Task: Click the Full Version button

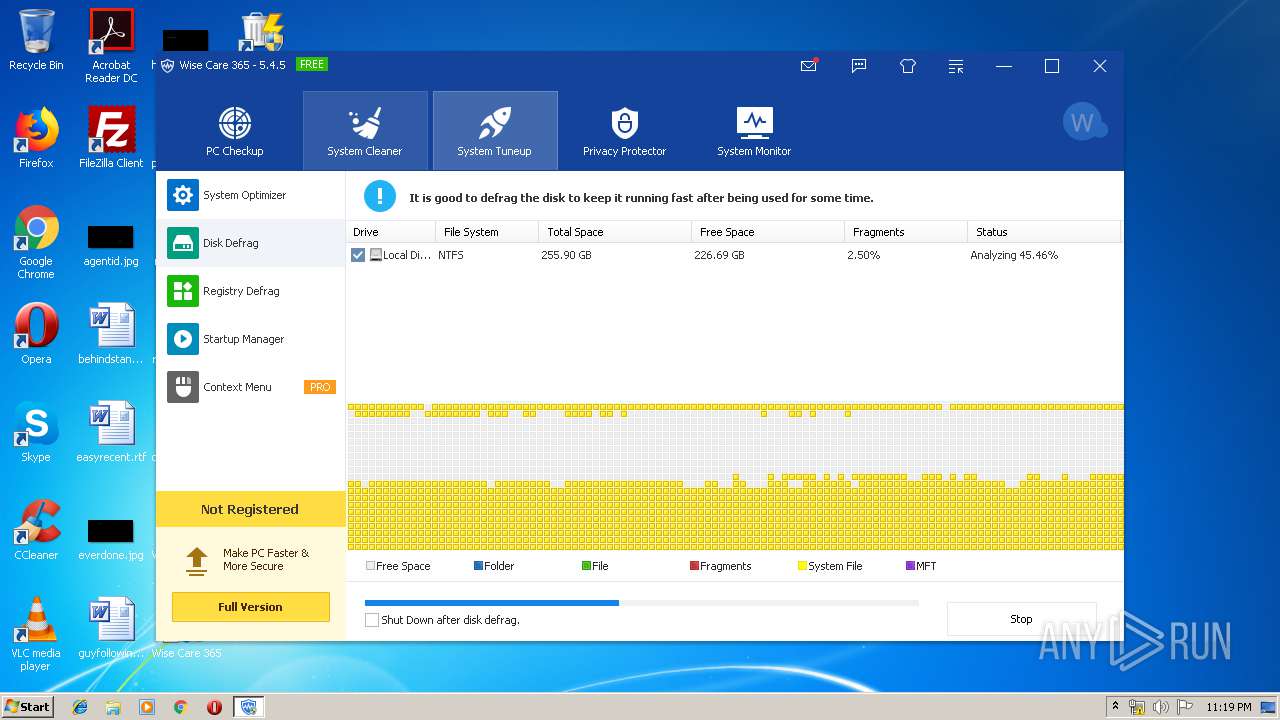Action: pyautogui.click(x=250, y=607)
